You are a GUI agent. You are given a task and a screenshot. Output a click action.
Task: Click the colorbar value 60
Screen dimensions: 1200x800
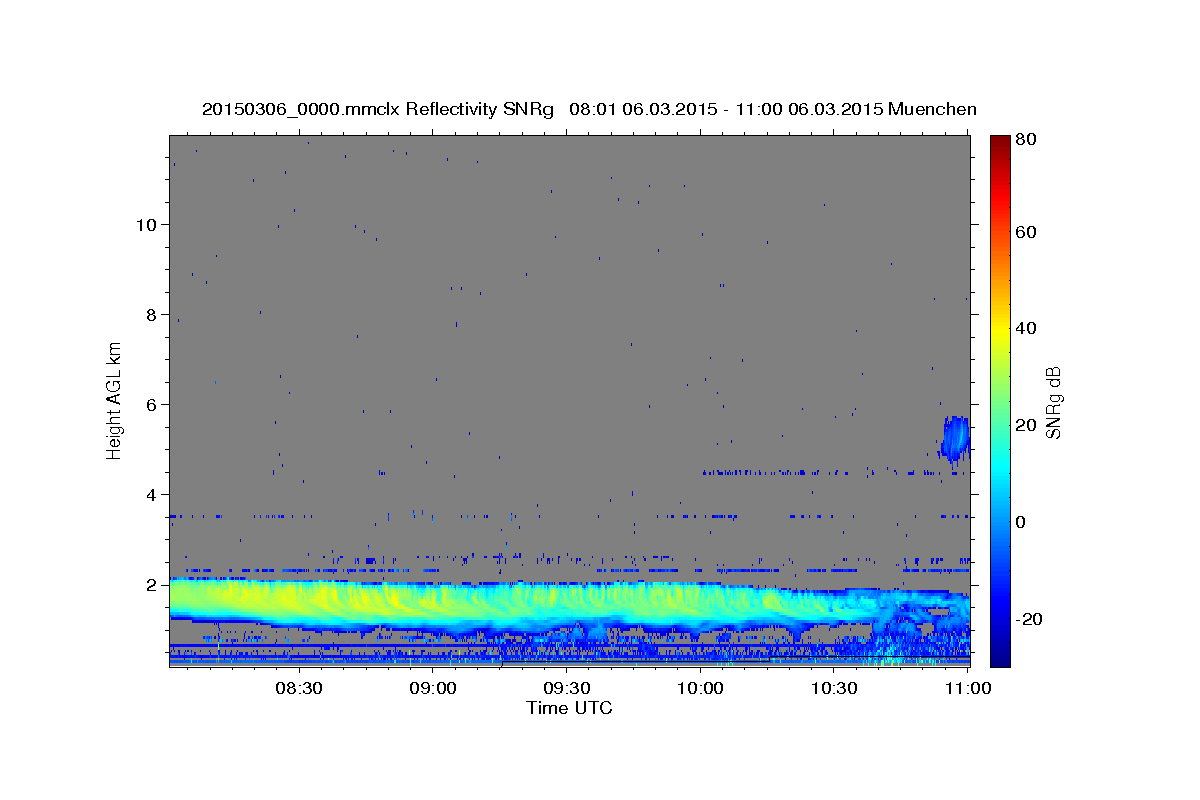1027,232
